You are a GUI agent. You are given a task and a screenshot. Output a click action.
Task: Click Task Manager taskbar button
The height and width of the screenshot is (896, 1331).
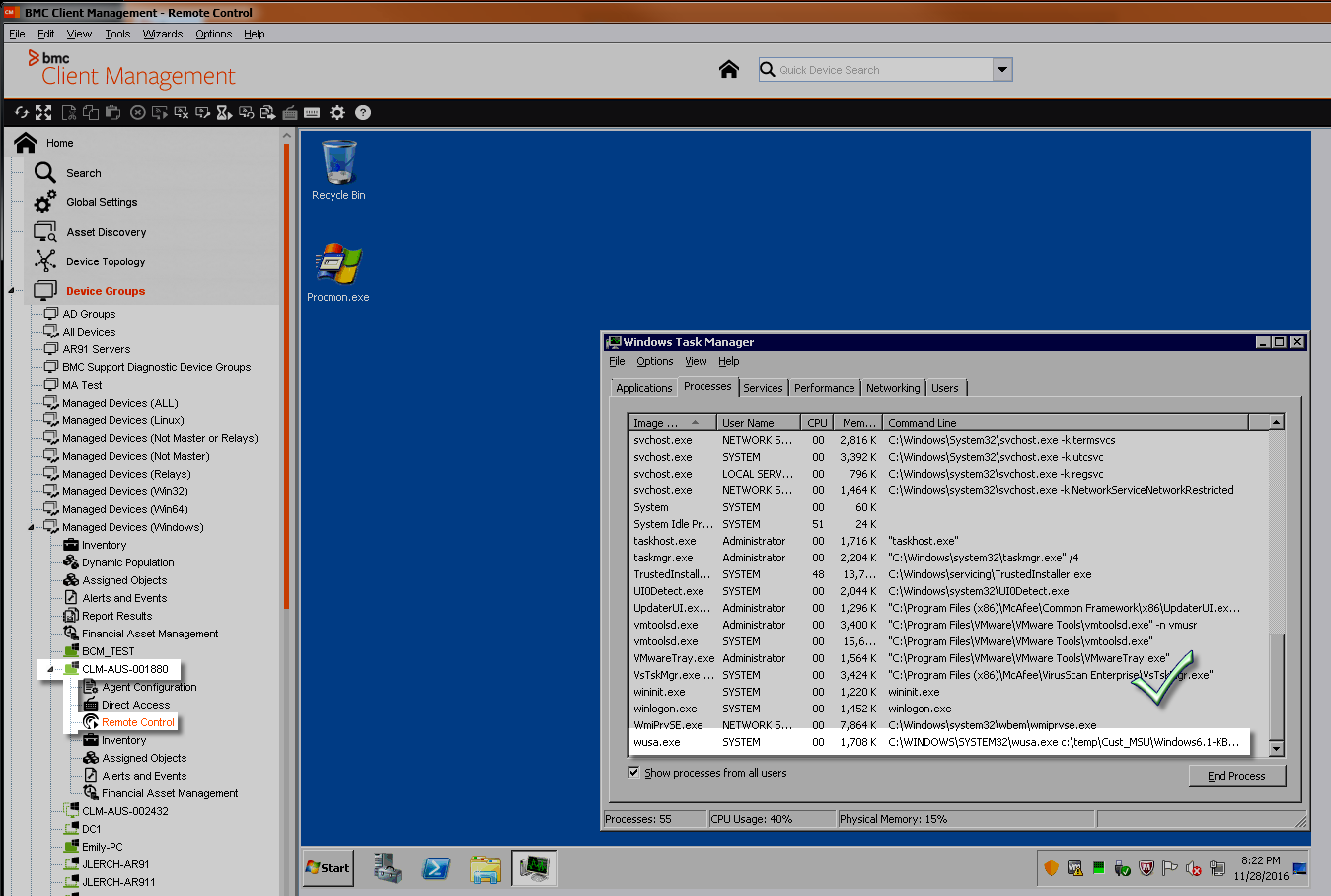534,867
